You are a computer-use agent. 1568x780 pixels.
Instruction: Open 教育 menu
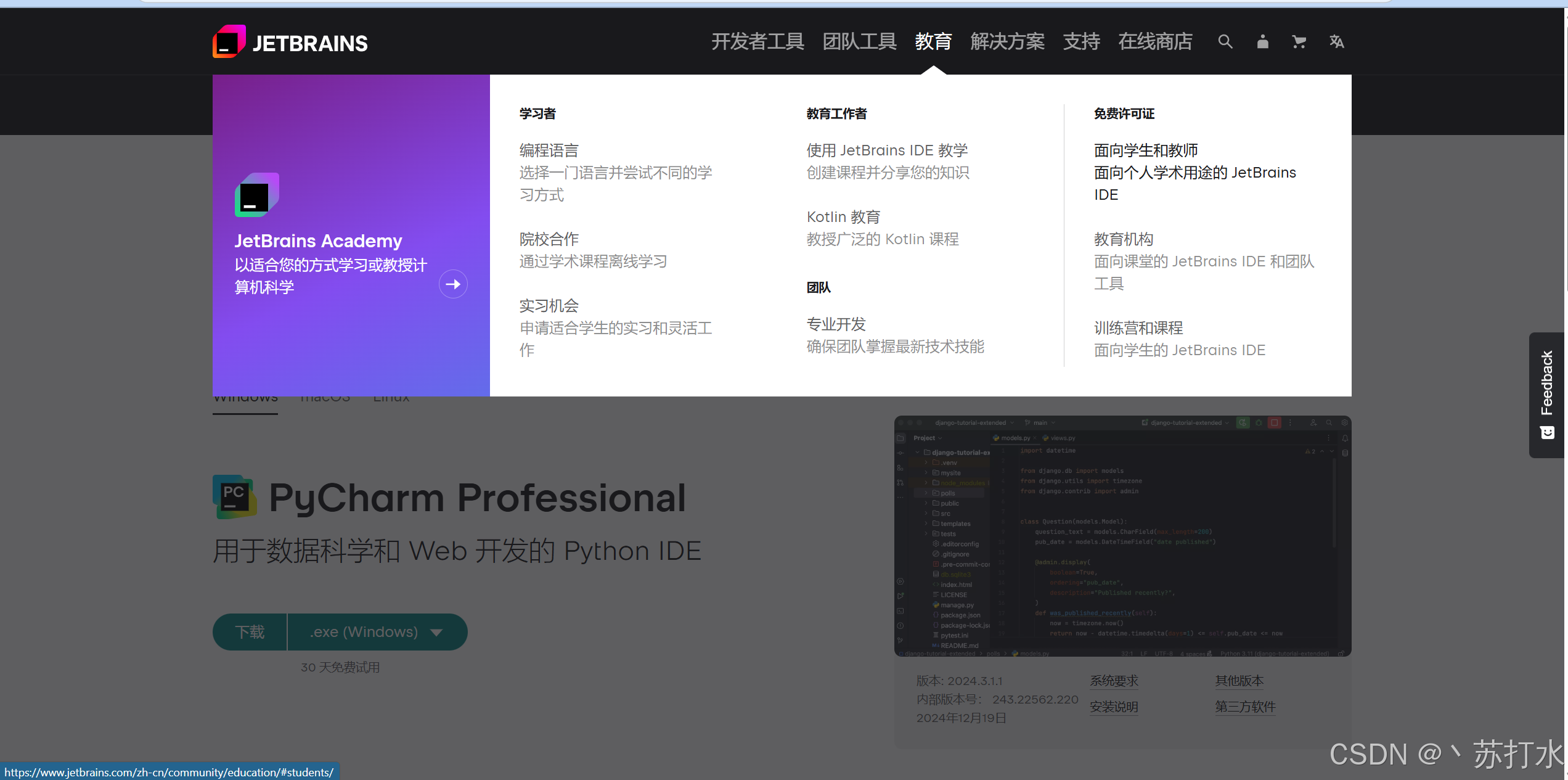tap(933, 42)
